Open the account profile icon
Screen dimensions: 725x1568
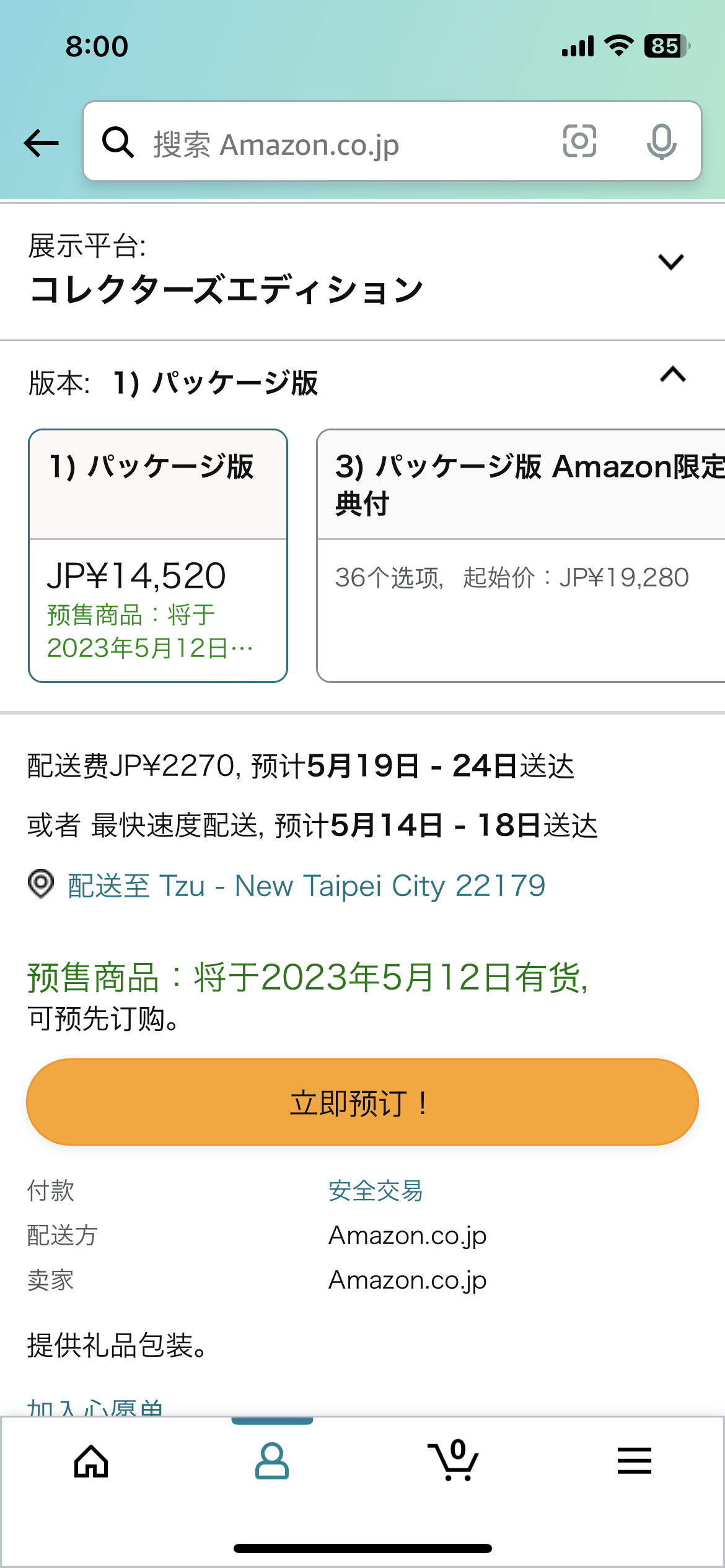coord(272,1461)
